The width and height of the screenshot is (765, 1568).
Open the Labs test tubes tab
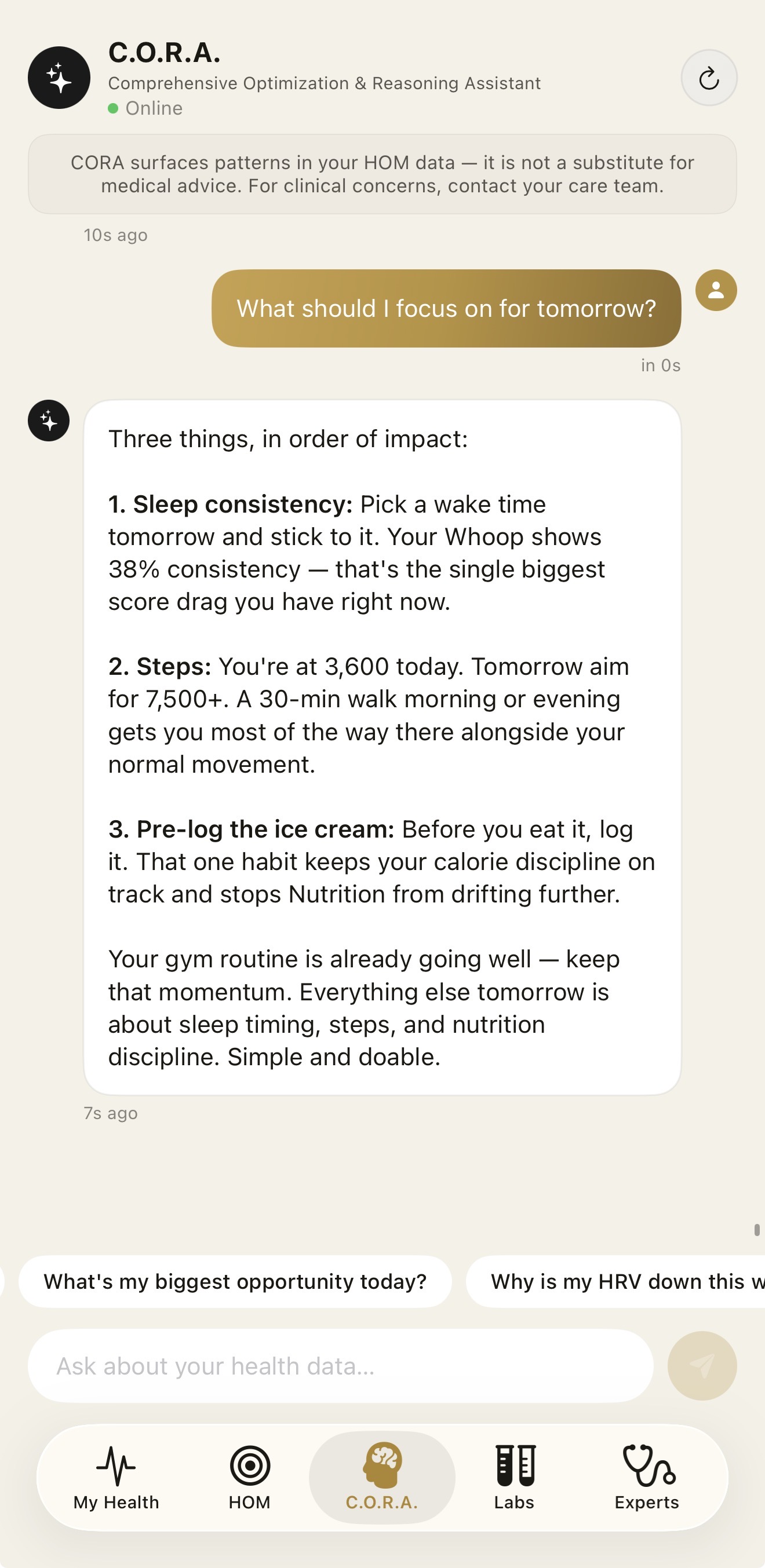pyautogui.click(x=515, y=1478)
